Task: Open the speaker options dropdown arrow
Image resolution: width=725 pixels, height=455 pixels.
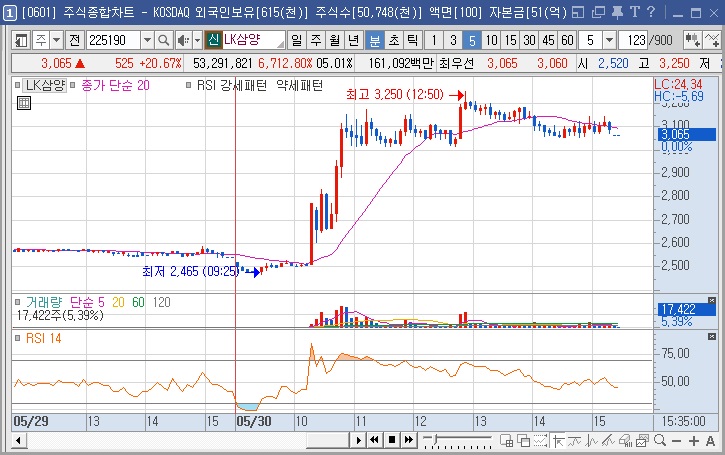Action: (x=197, y=40)
